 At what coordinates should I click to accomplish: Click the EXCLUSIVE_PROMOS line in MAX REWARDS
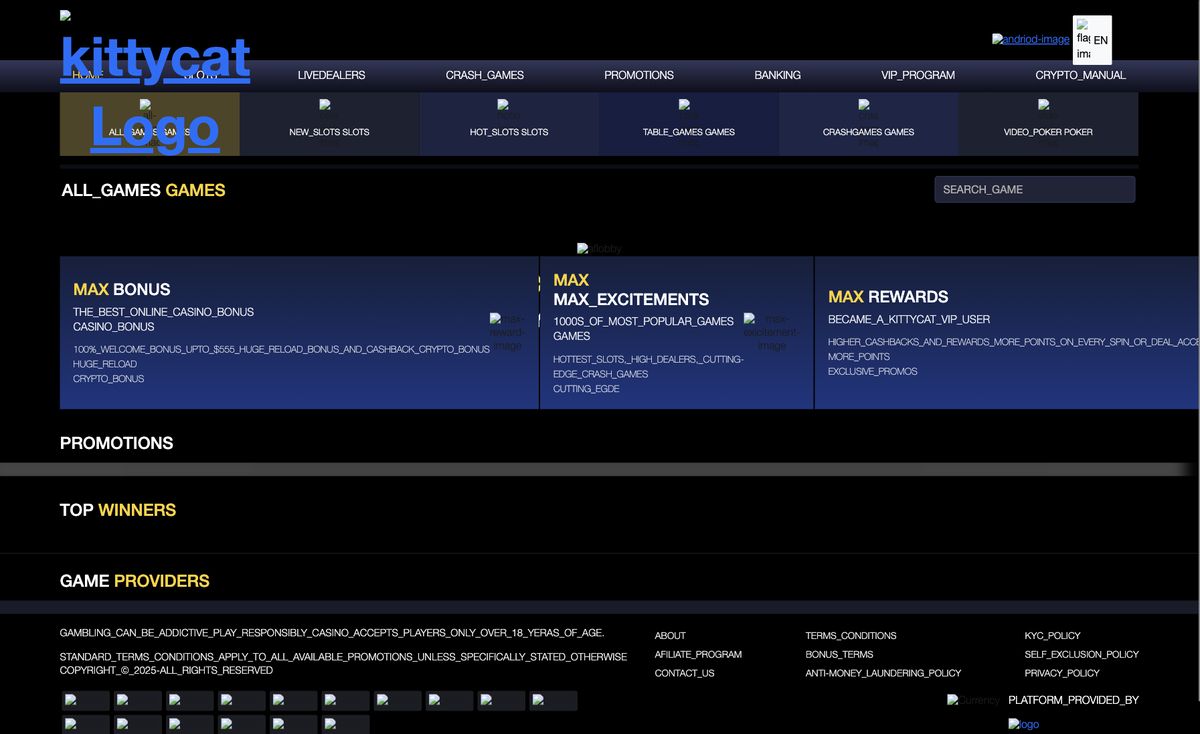point(872,372)
